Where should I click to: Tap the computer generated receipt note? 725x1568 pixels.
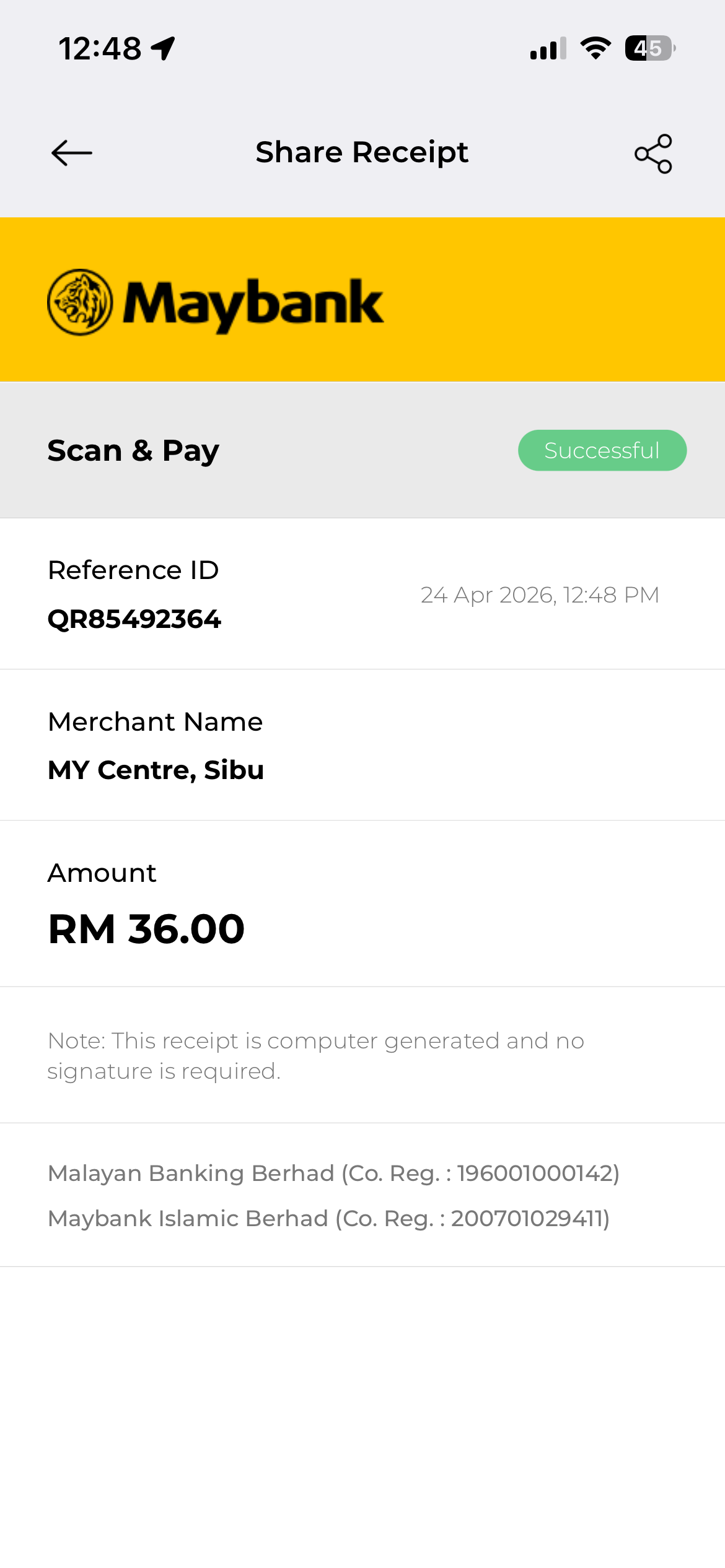point(315,1055)
